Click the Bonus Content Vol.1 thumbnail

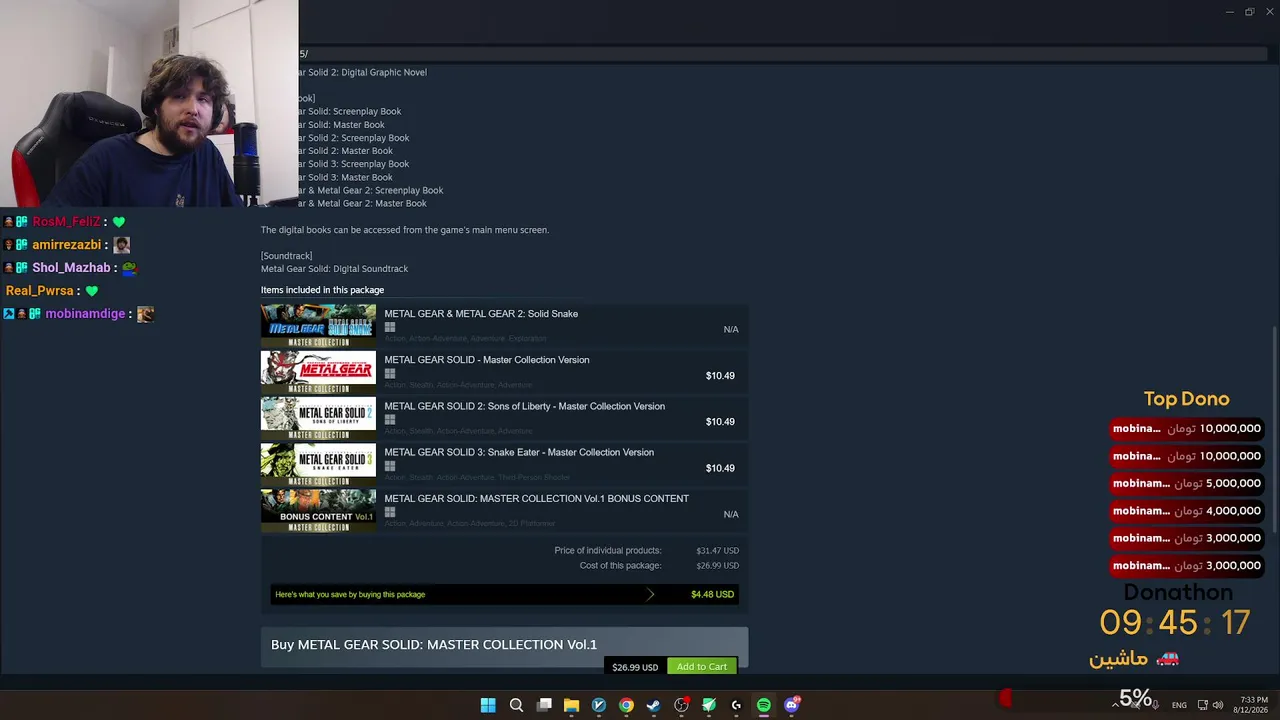(x=318, y=510)
